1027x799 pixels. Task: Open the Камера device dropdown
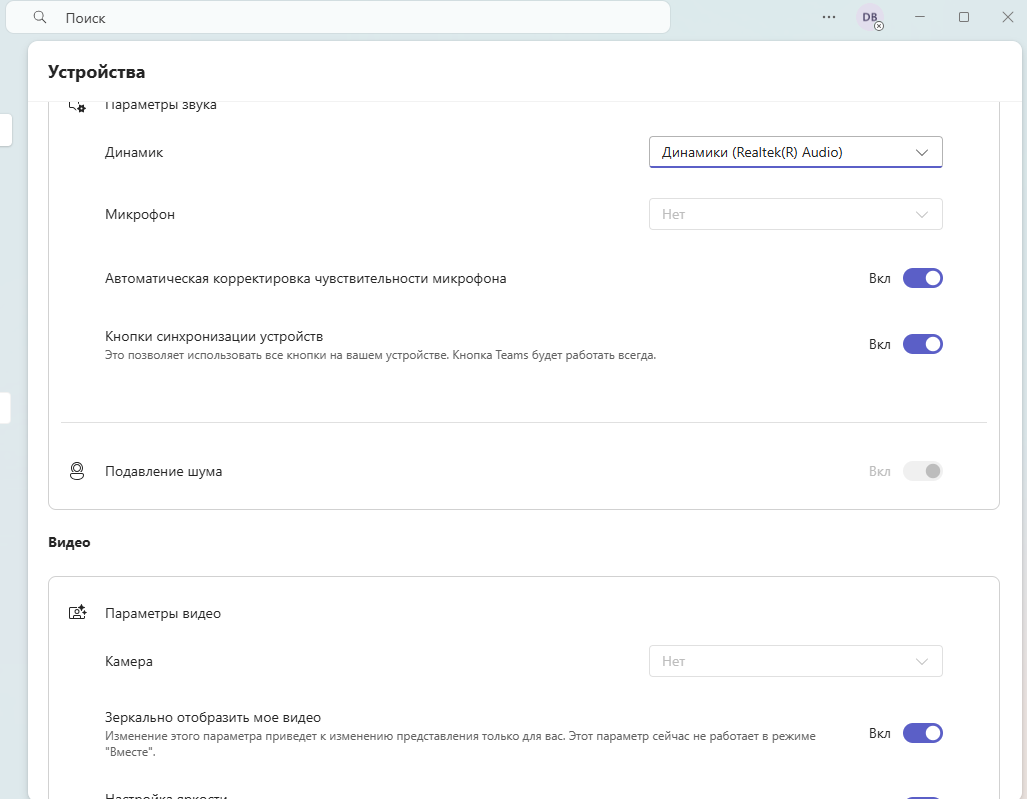click(x=795, y=661)
